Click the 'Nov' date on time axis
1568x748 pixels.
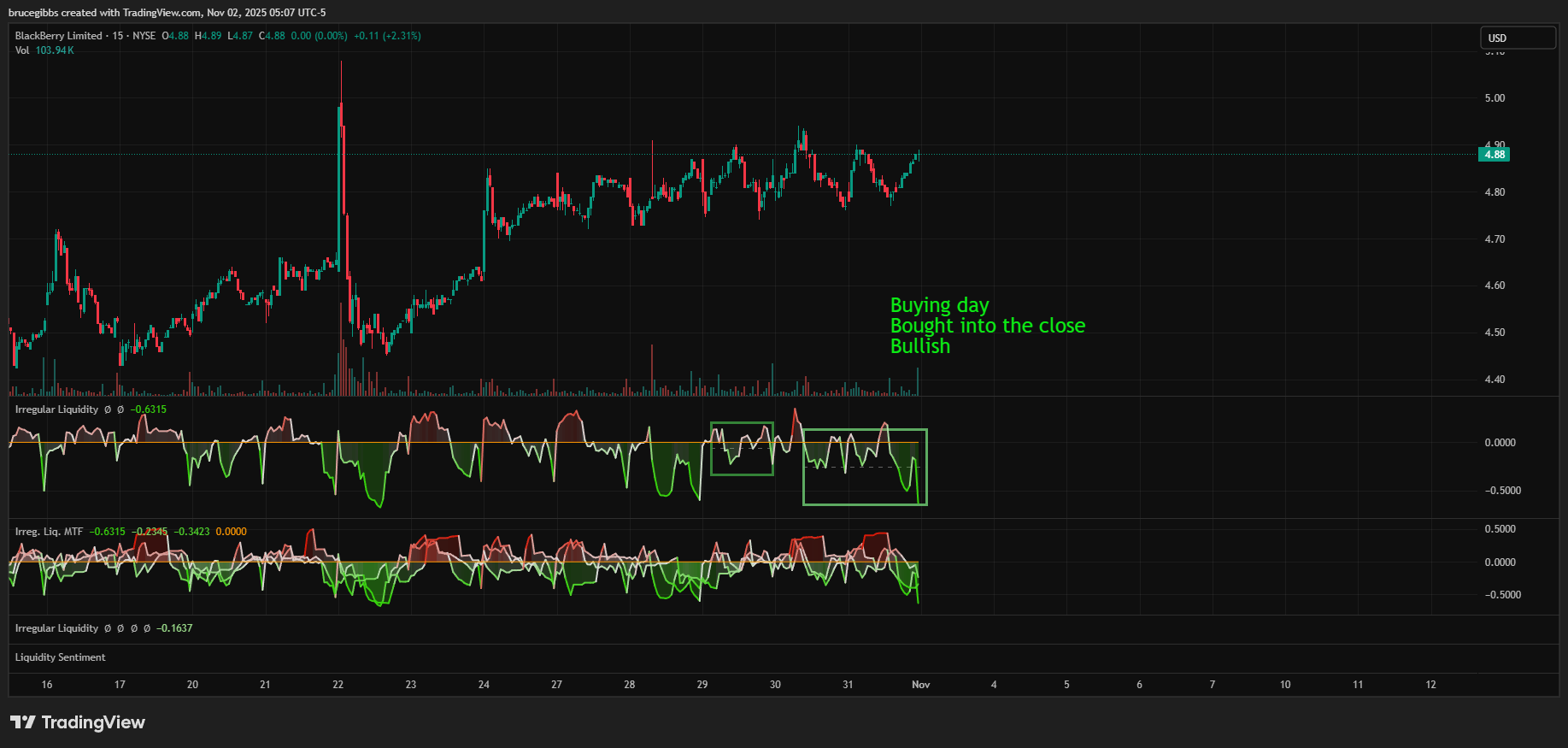tap(920, 685)
